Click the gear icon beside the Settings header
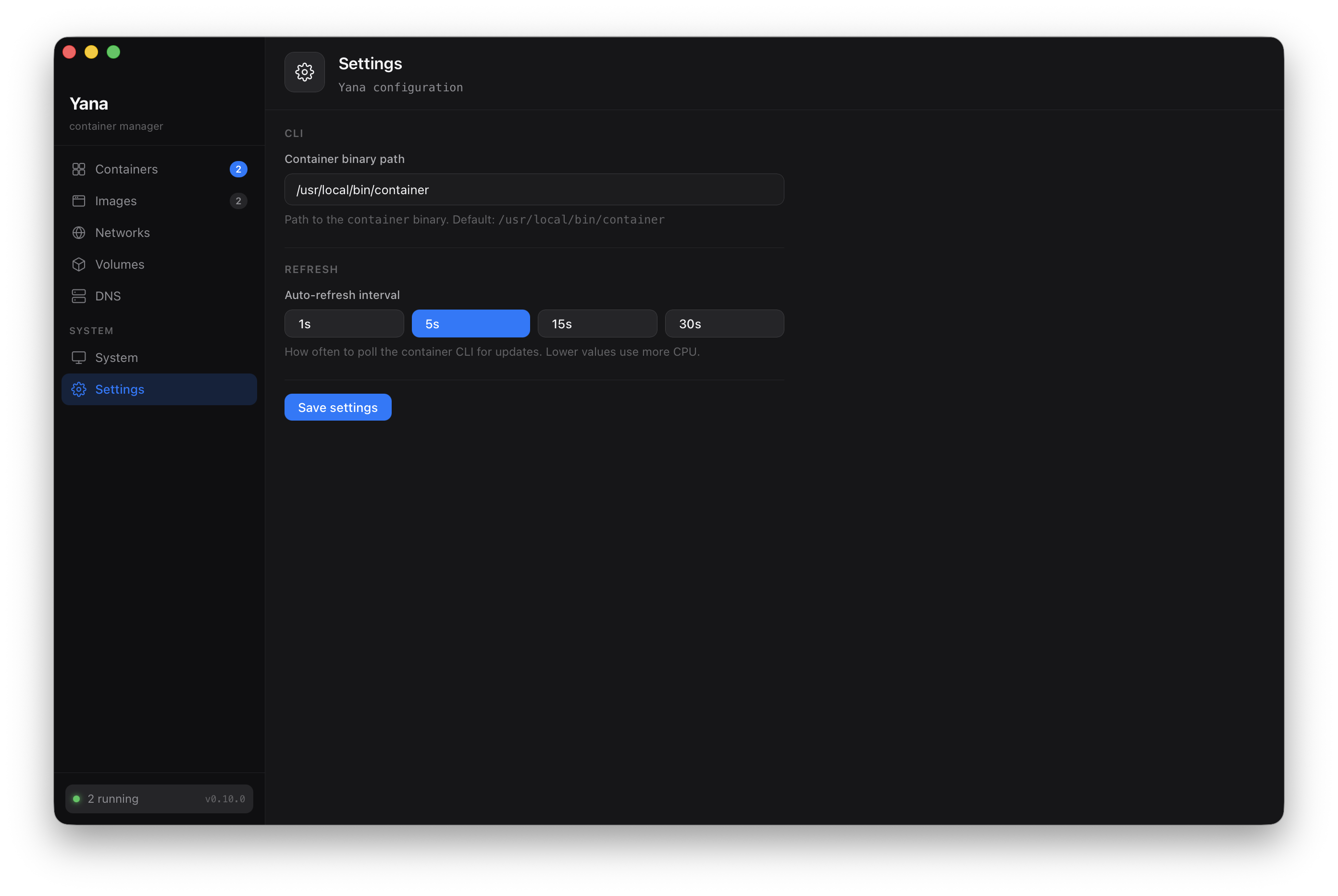The height and width of the screenshot is (896, 1338). point(305,72)
